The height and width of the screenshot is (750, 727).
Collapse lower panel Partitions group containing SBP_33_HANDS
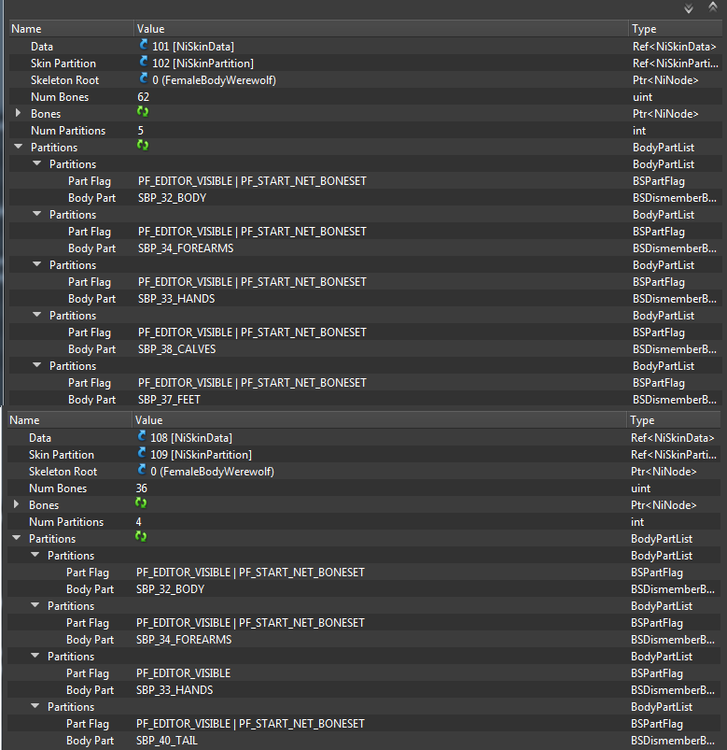(x=35, y=656)
